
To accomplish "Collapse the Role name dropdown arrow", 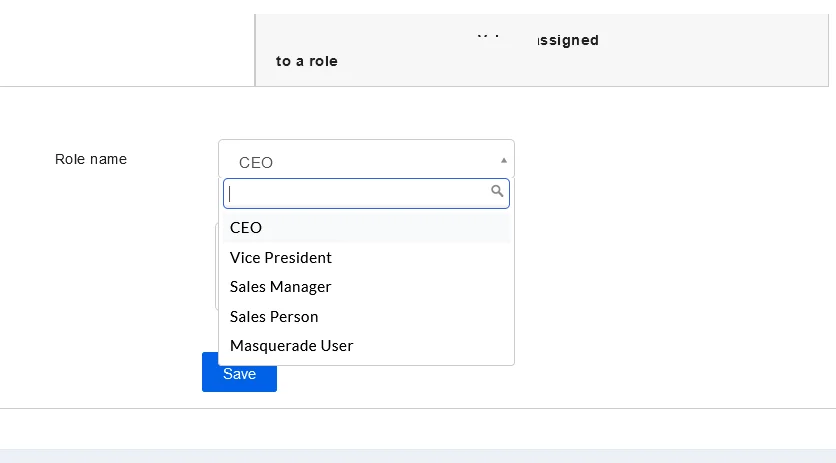I will coord(504,160).
